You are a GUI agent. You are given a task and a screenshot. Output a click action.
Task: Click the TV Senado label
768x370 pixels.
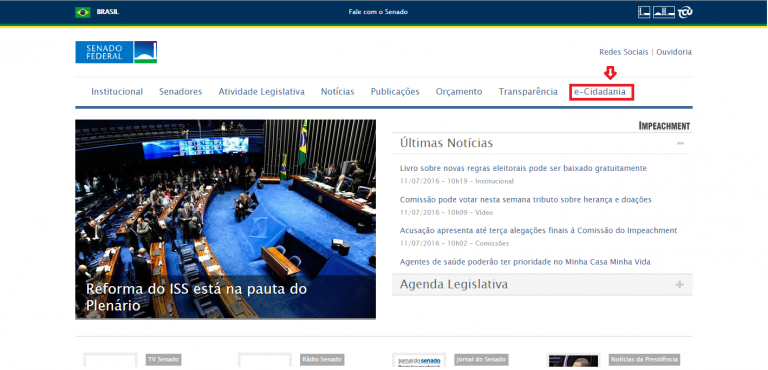coord(164,360)
